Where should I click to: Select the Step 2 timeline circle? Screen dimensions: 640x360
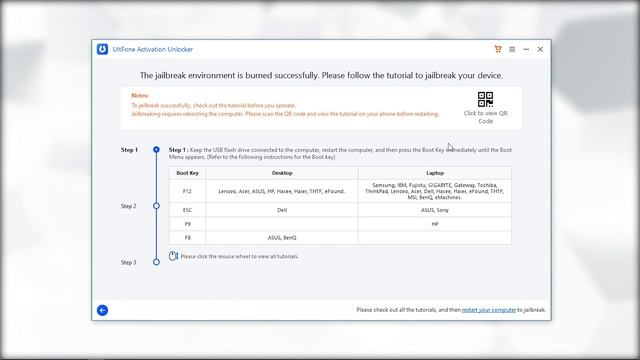coord(156,206)
